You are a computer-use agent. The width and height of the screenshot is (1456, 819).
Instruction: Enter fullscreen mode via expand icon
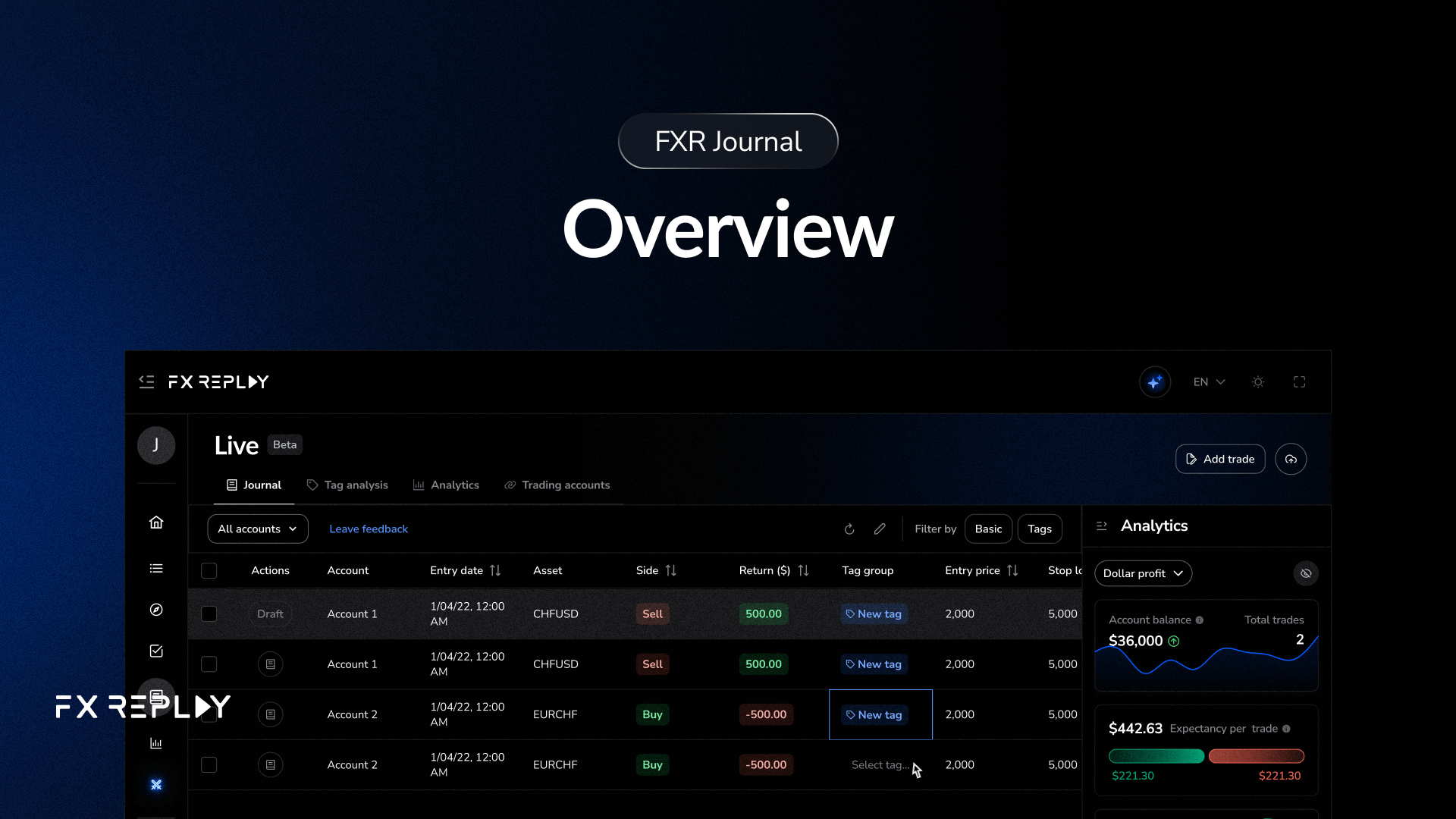(1299, 382)
